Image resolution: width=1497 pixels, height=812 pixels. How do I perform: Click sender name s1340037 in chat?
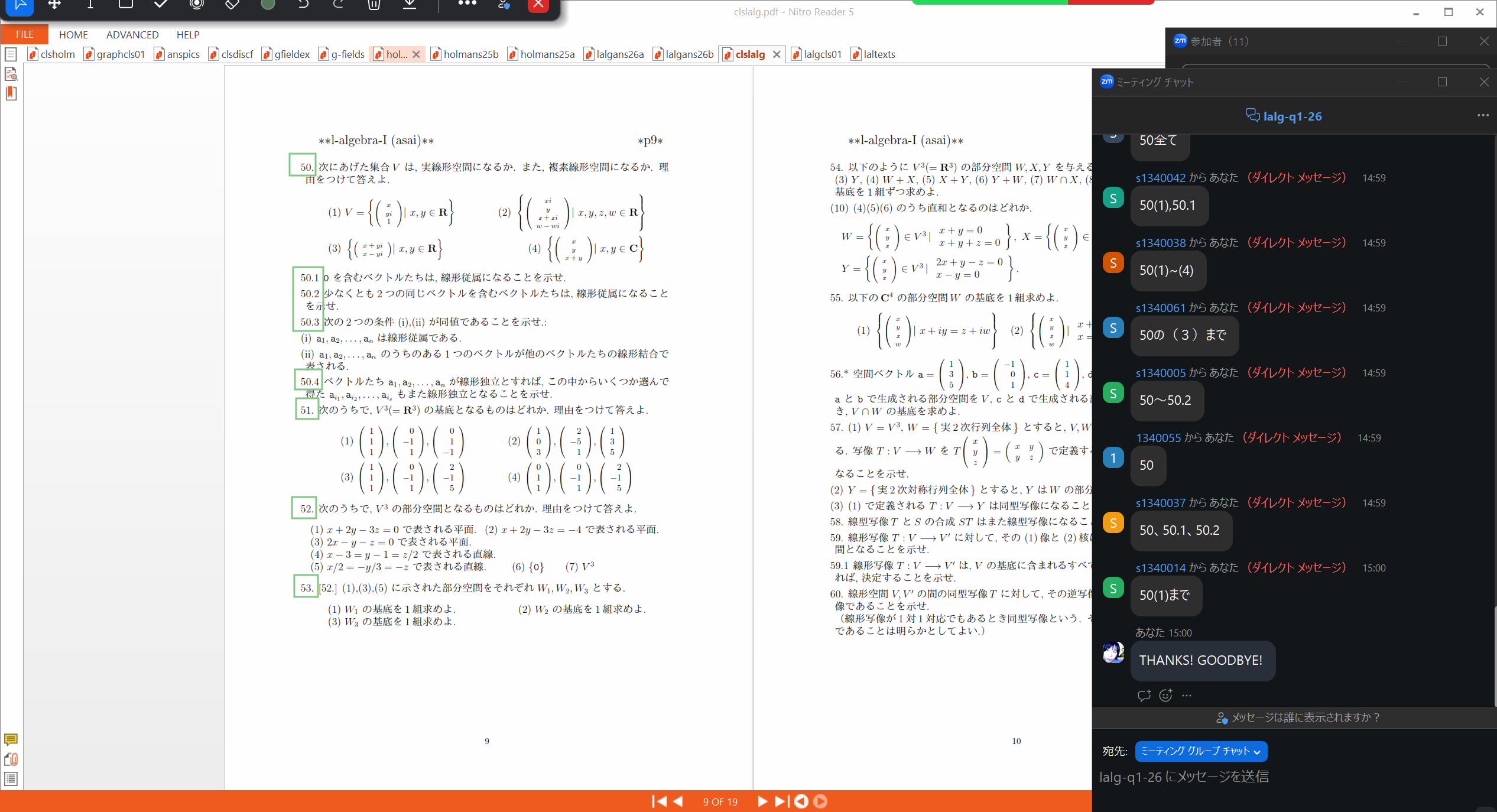pyautogui.click(x=1160, y=503)
